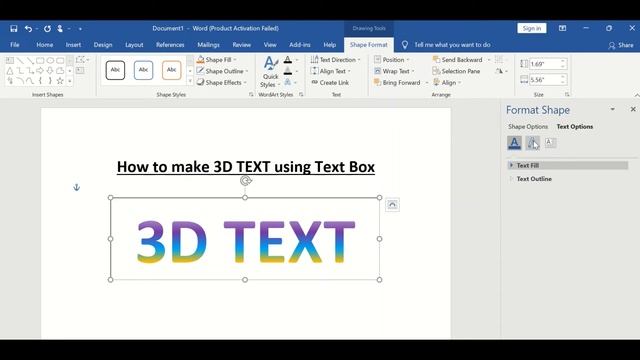Select the triangle shape in gallery
Viewport: 640px width, 360px height.
10,71
